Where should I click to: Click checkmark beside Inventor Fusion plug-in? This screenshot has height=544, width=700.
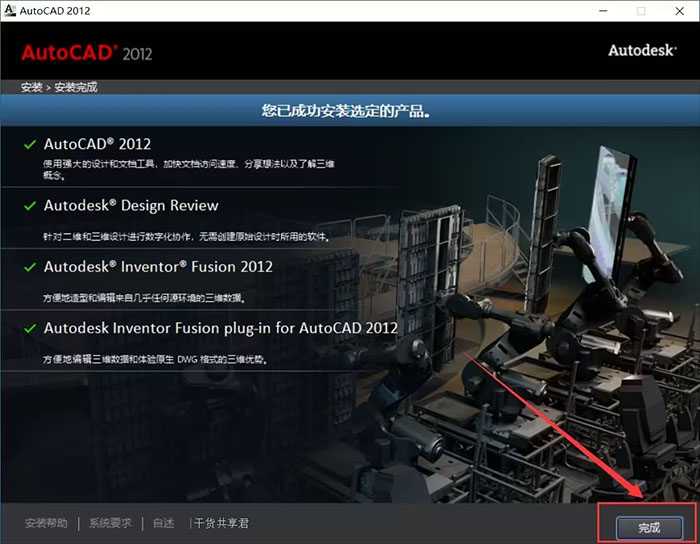(x=30, y=328)
